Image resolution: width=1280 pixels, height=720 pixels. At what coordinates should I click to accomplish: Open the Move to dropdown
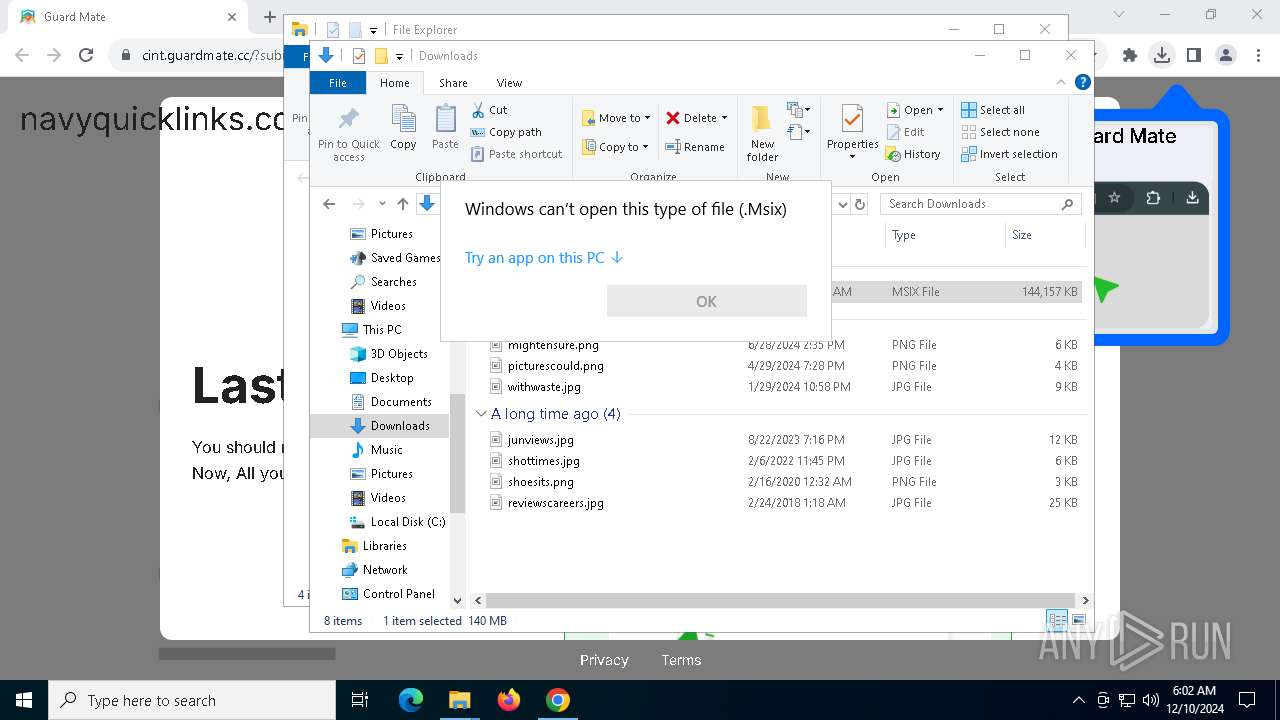616,118
